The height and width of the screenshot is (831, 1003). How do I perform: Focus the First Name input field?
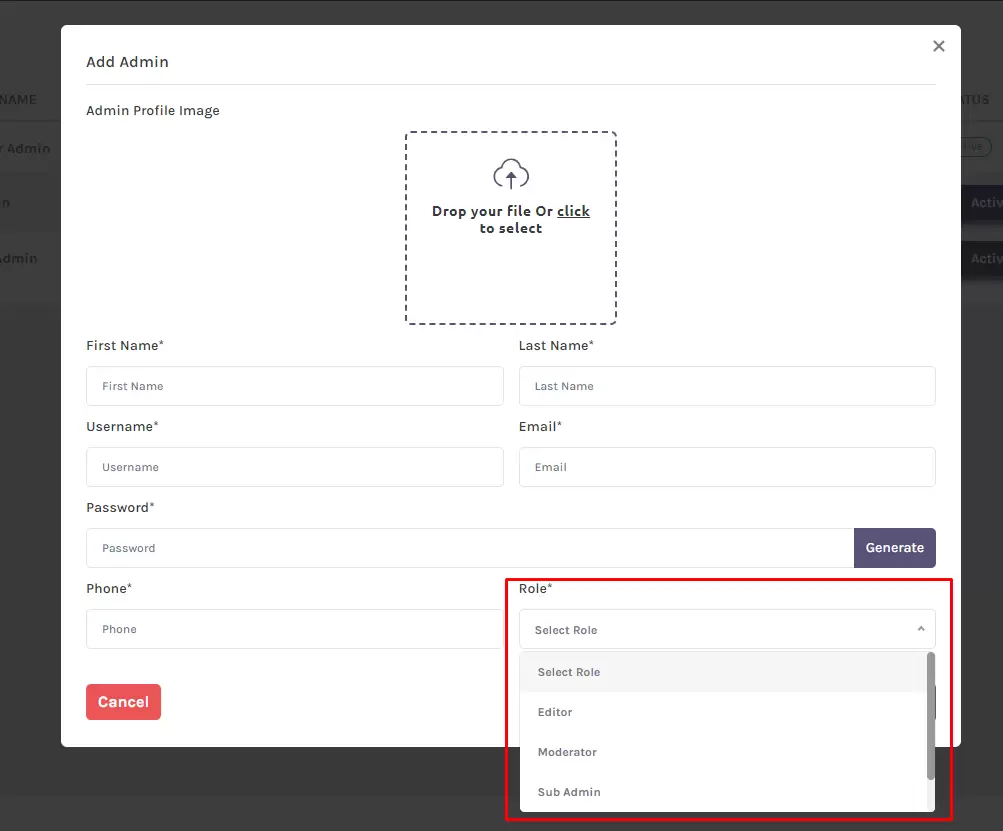[295, 386]
